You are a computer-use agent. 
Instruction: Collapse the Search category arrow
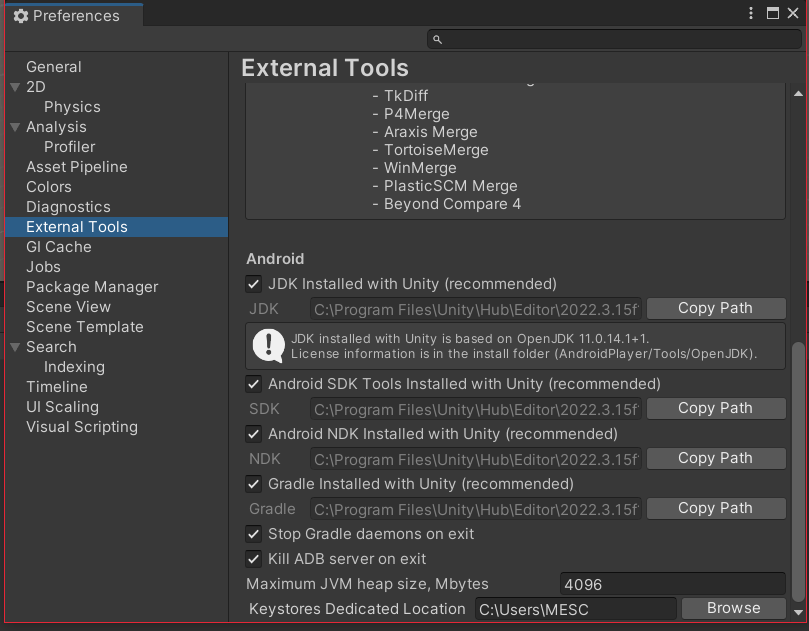(x=15, y=347)
